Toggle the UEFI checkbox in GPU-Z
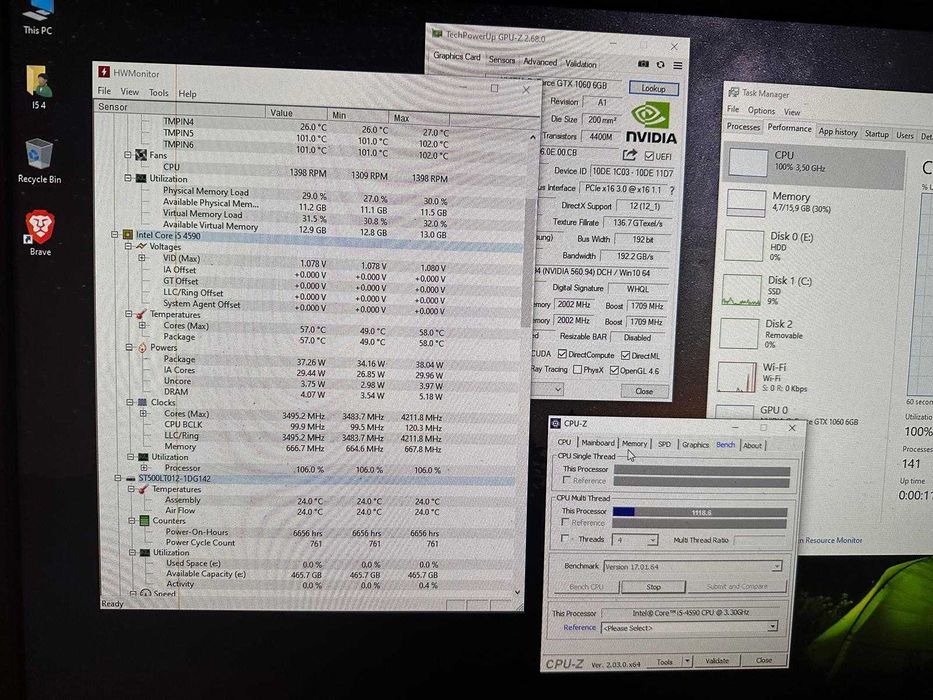This screenshot has width=933, height=700. click(x=649, y=156)
